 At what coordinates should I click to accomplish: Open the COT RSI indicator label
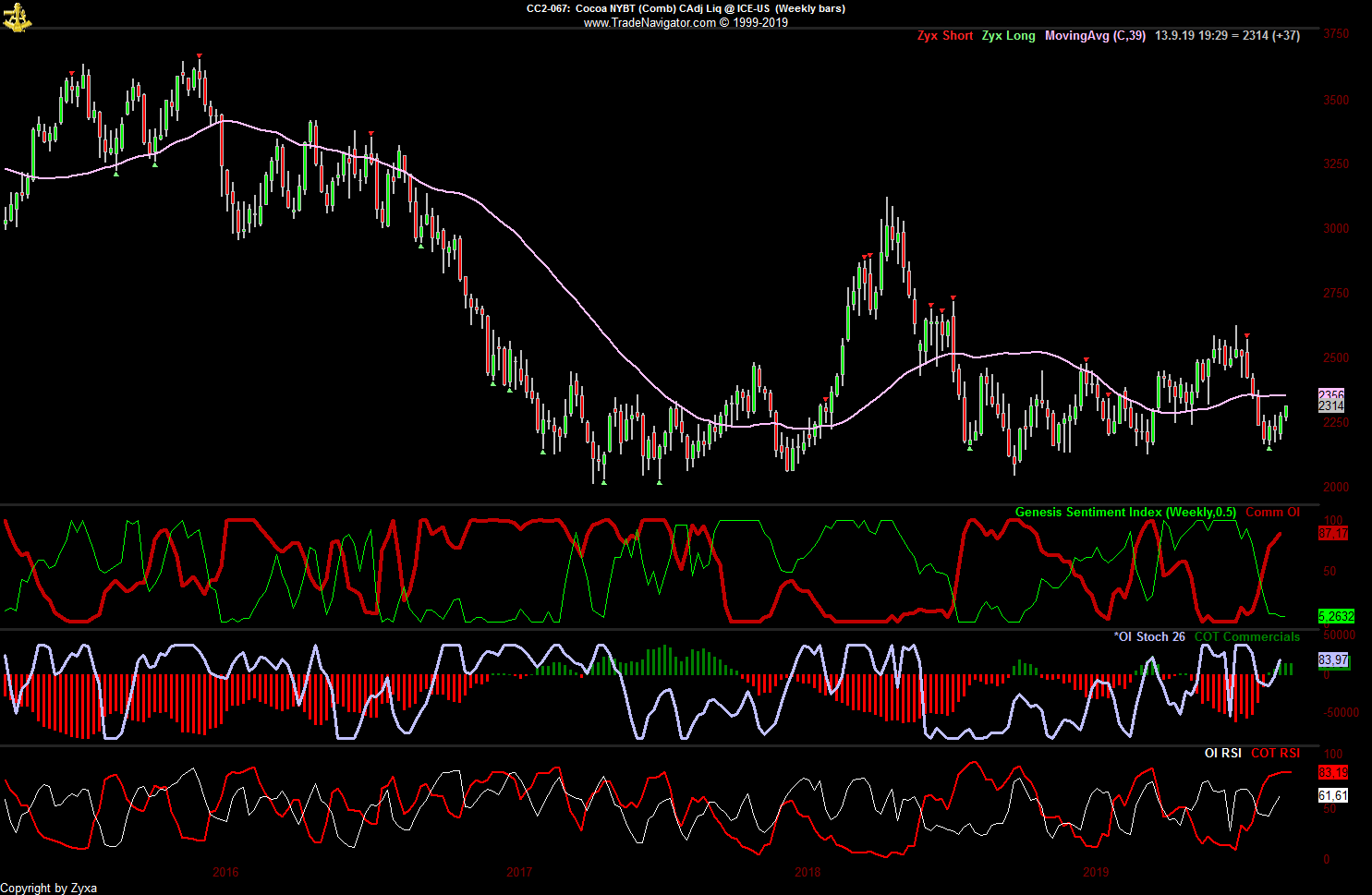1275,753
